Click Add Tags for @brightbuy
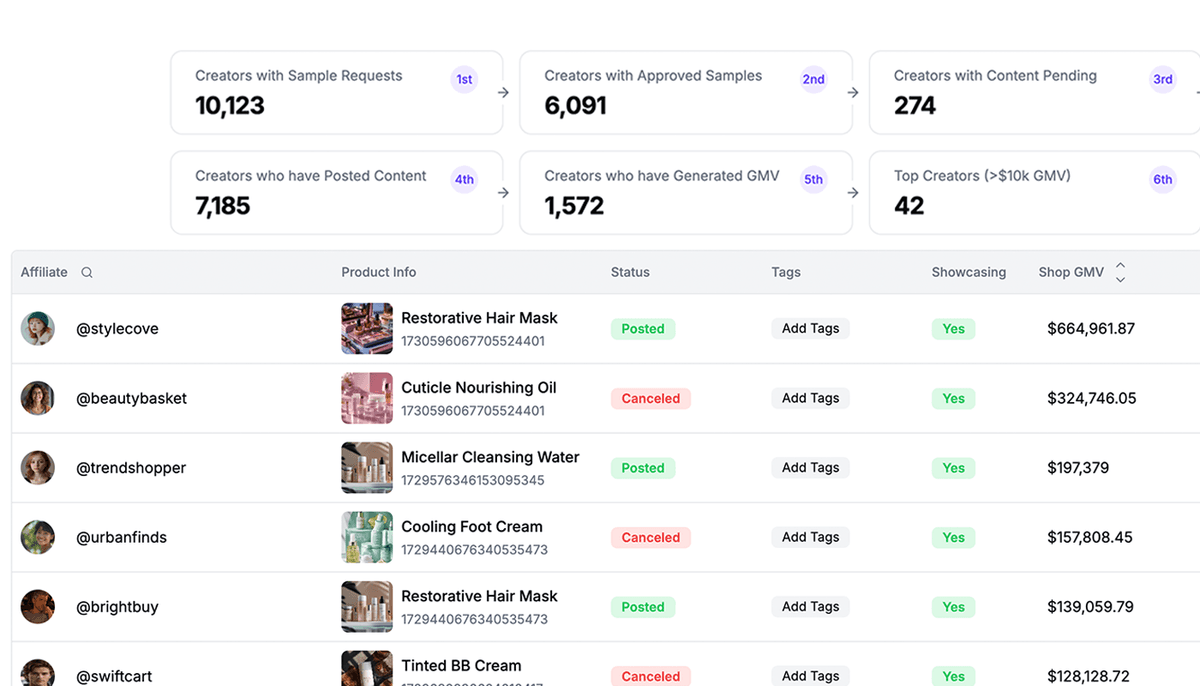1200x686 pixels. 810,606
